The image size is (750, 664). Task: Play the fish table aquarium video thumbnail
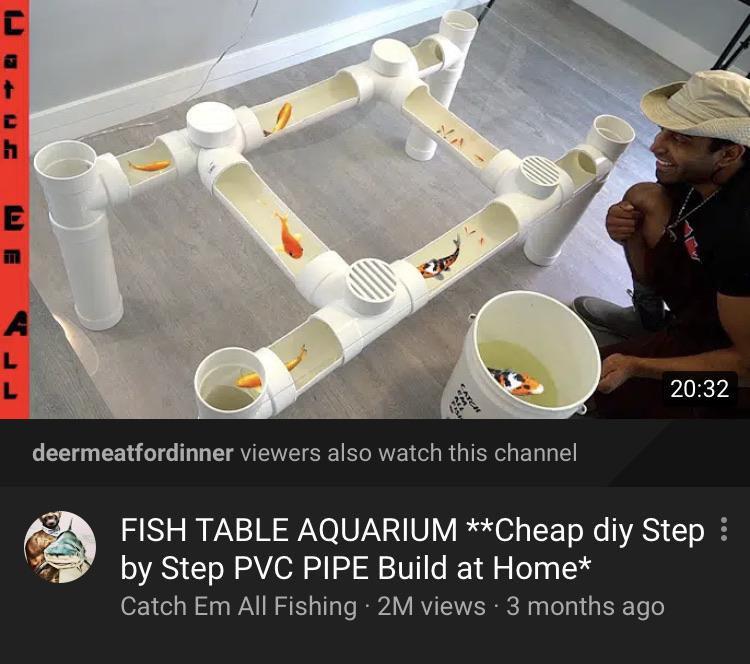(375, 210)
